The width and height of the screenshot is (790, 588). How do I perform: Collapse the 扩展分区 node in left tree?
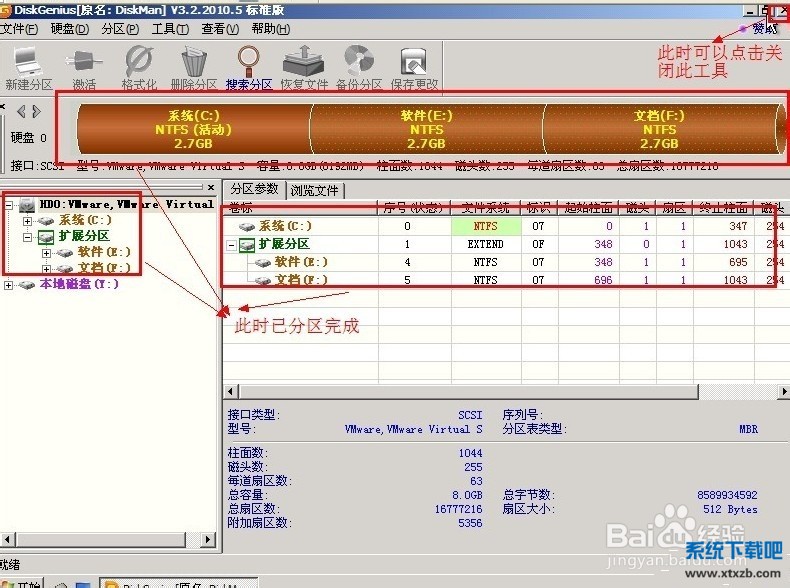pyautogui.click(x=28, y=237)
